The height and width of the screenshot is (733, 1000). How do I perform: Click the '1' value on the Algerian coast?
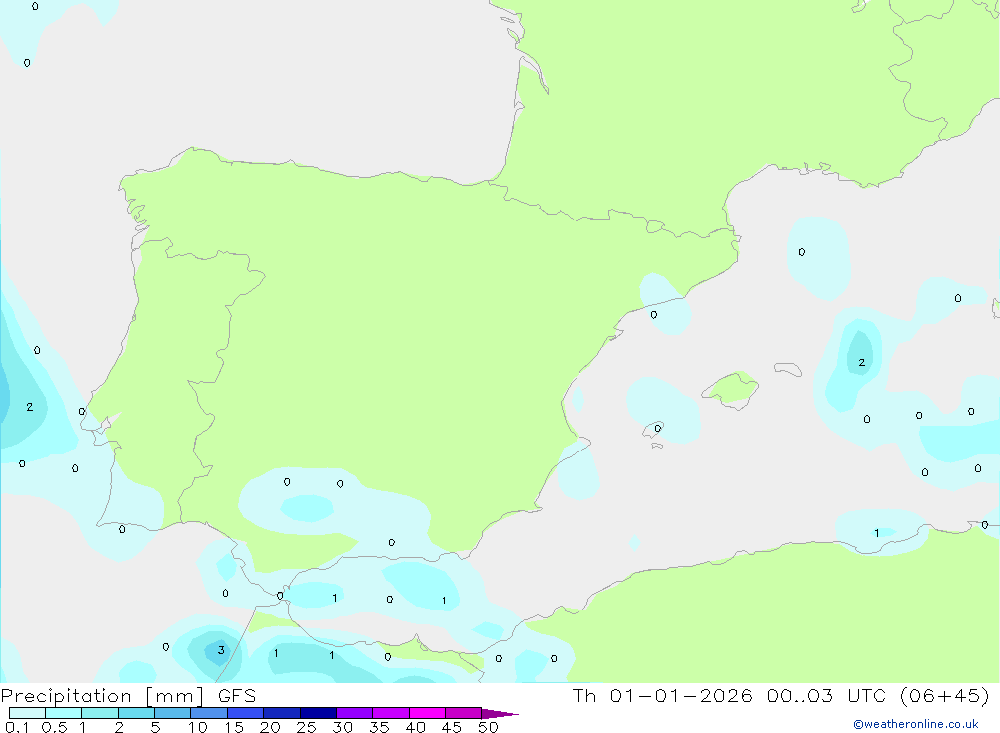877,533
